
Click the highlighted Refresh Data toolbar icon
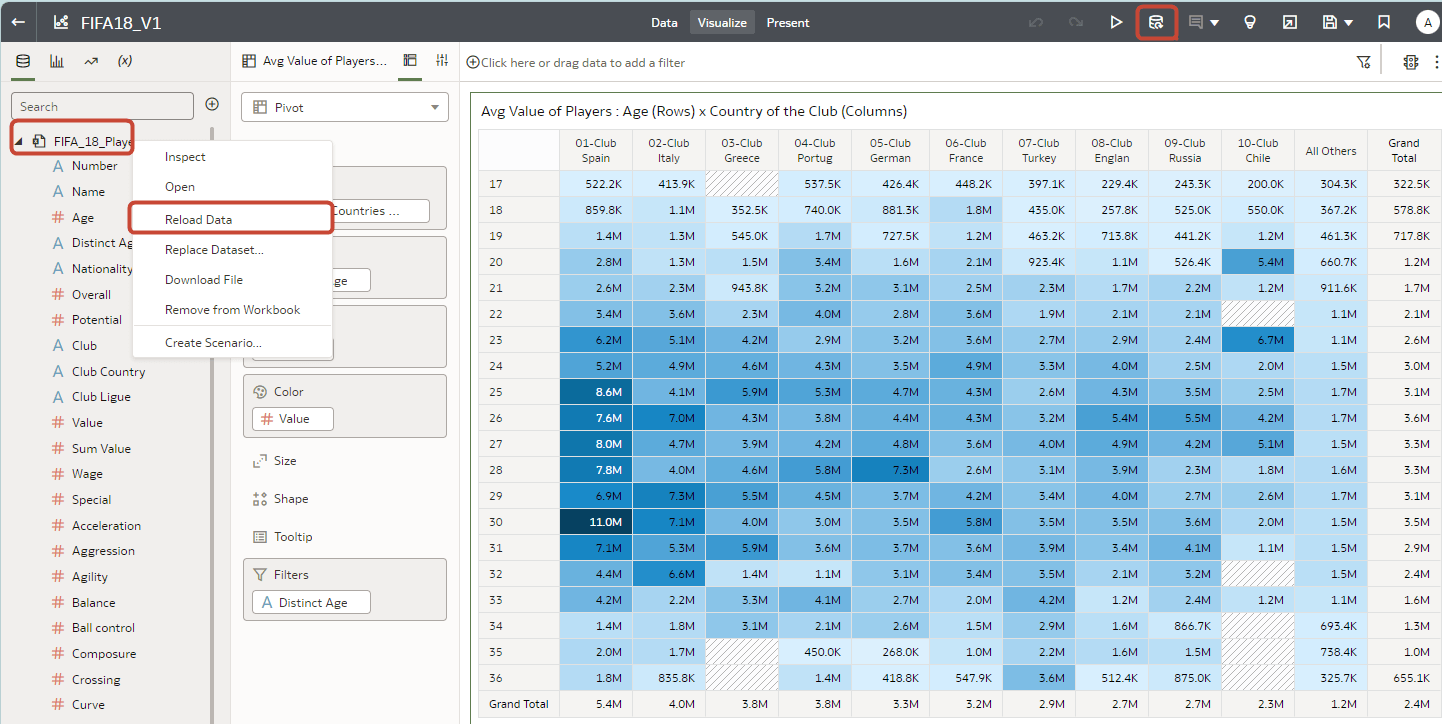click(1156, 21)
